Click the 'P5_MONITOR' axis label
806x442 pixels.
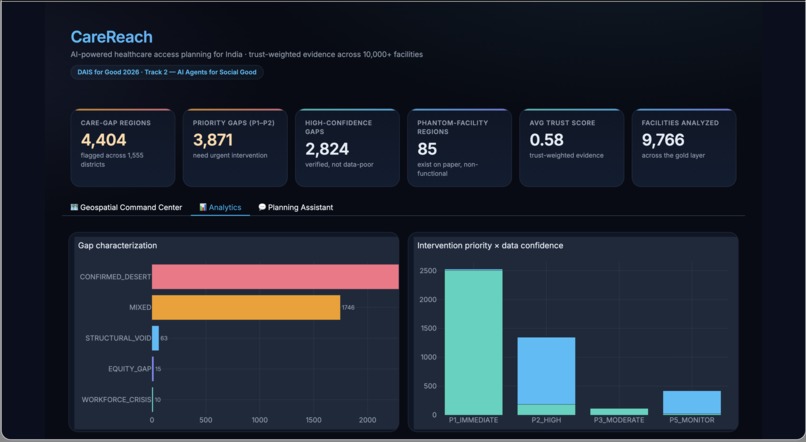click(691, 420)
